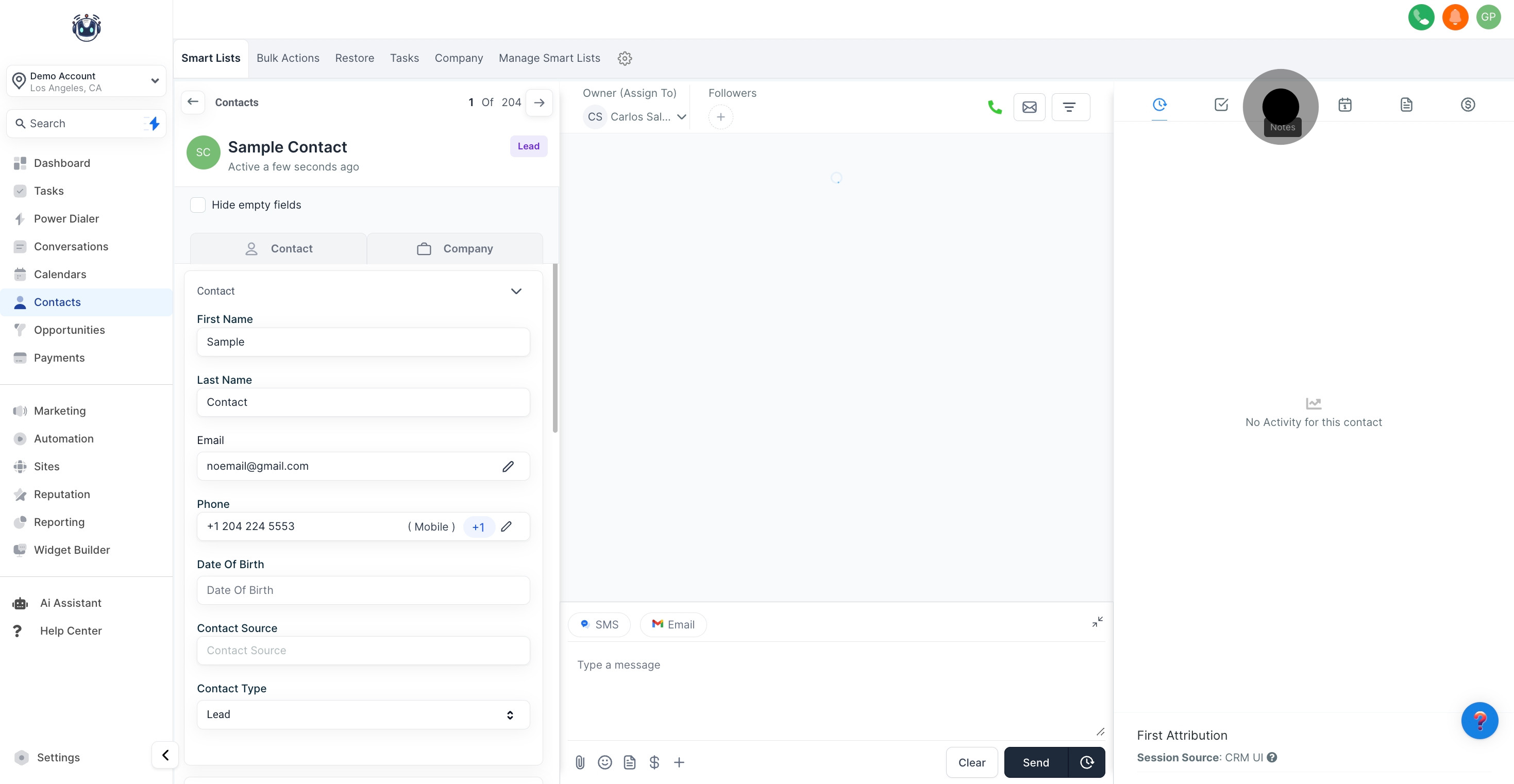Open the Appointments calendar icon tab
The width and height of the screenshot is (1514, 784).
[1345, 105]
